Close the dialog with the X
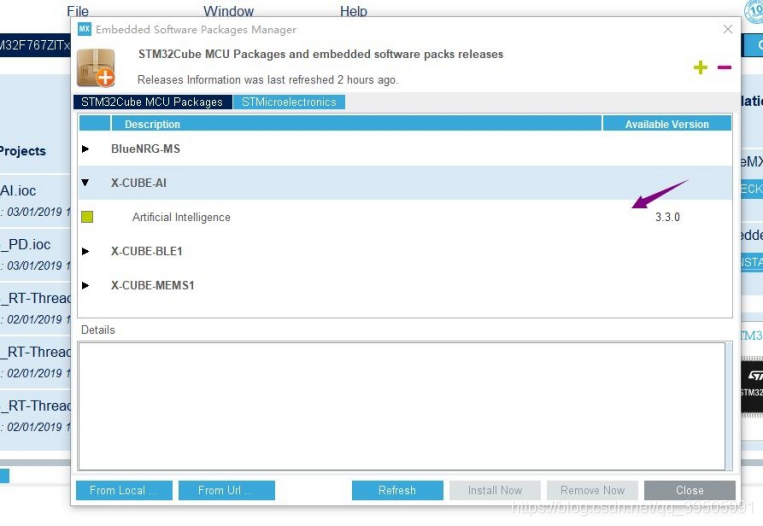This screenshot has height=526, width=763. click(727, 29)
